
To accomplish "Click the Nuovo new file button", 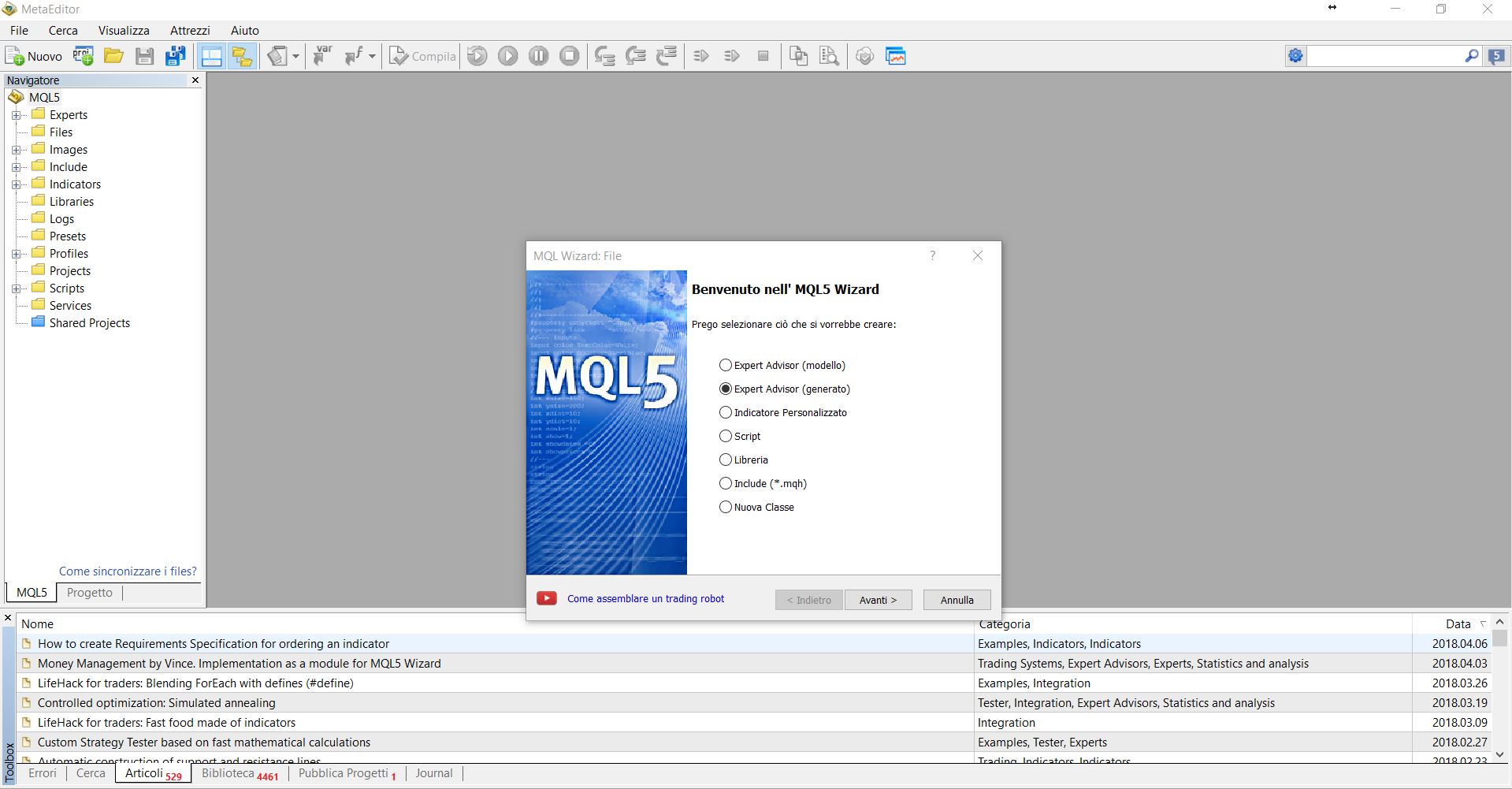I will pos(34,56).
